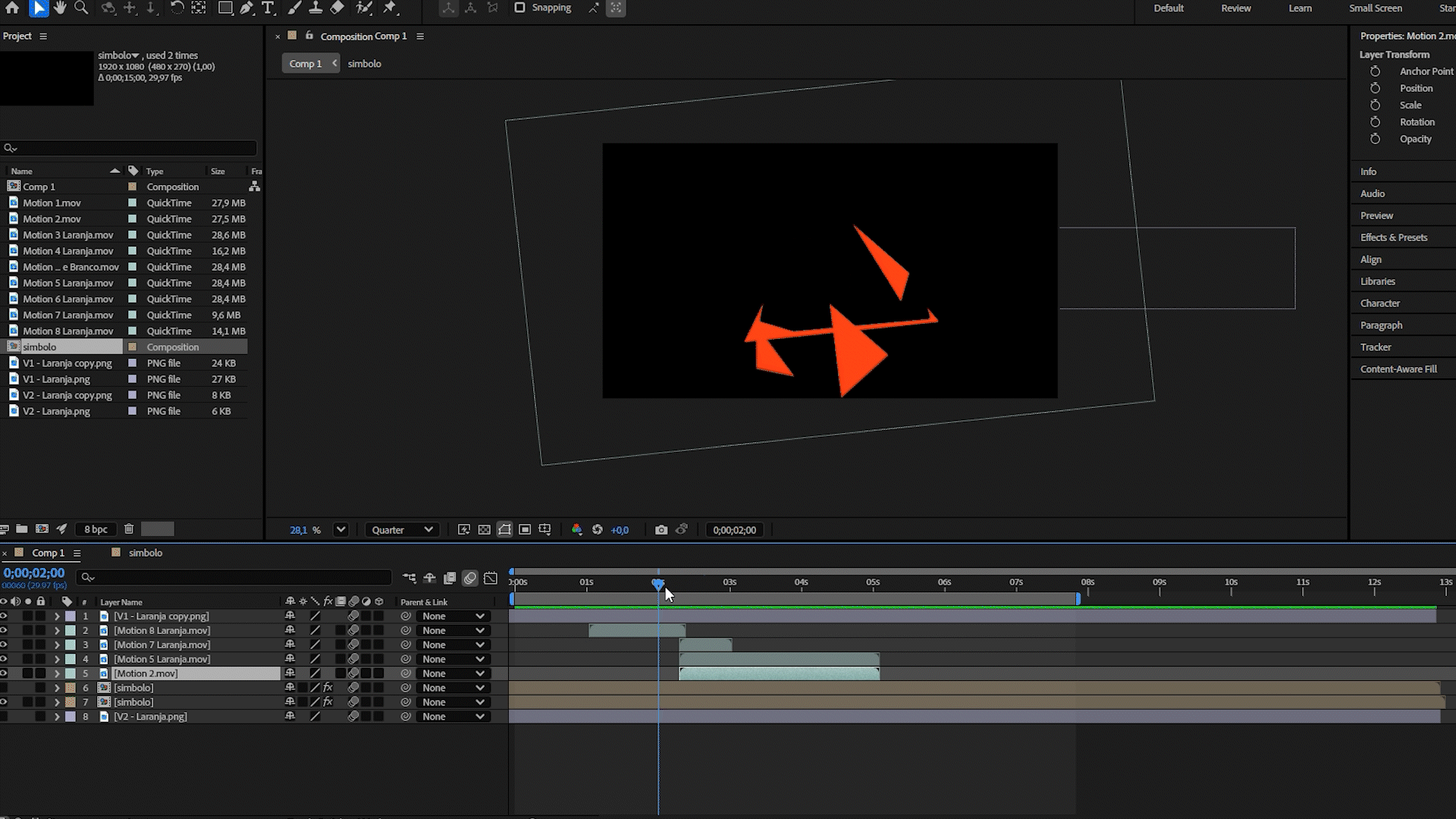Select the Puppet Pin tool
Viewport: 1456px width, 819px height.
pos(390,8)
